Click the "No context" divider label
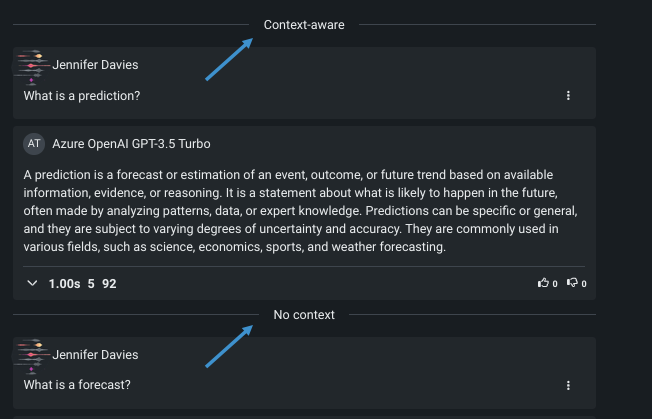652x419 pixels. pyautogui.click(x=304, y=315)
